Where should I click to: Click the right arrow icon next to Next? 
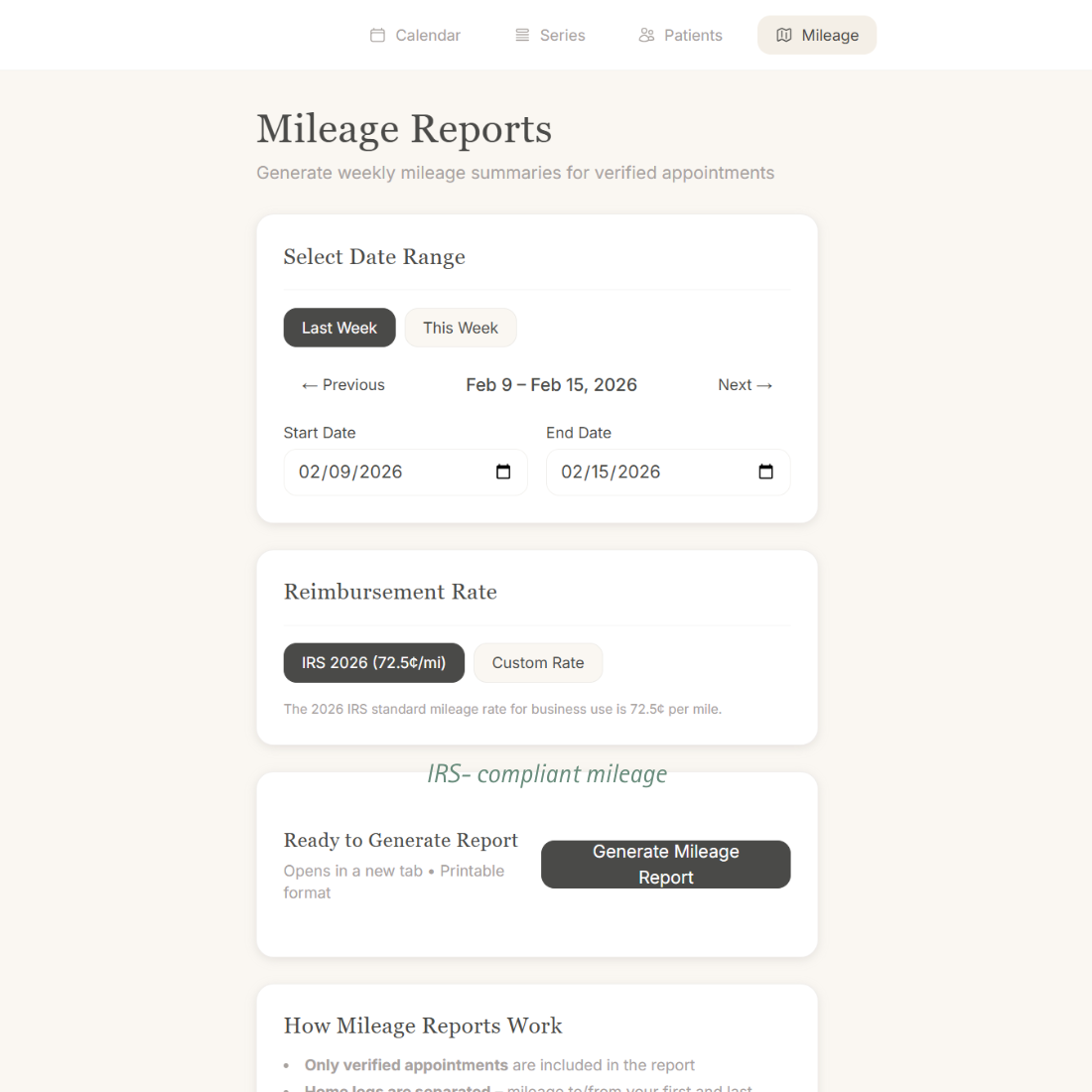(765, 385)
